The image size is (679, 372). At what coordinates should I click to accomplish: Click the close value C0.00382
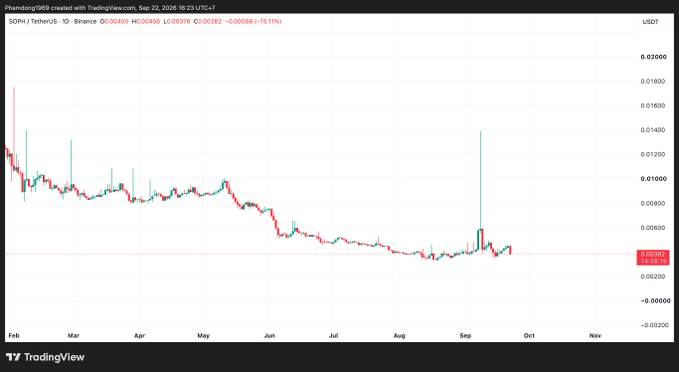(208, 21)
